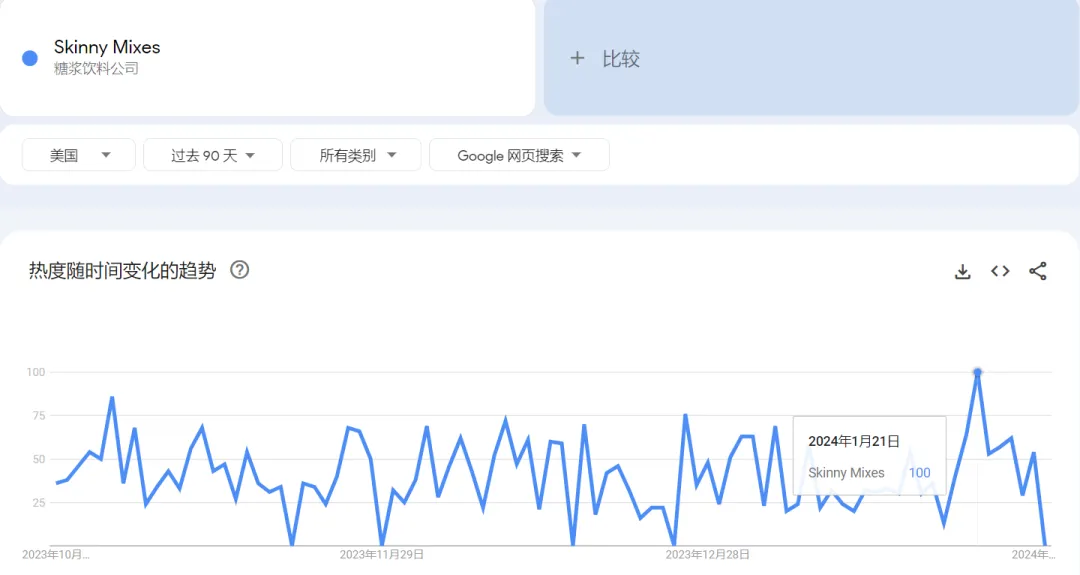Viewport: 1080px width, 575px height.
Task: Click the 2024年1月21日 tooltip box
Action: 869,456
